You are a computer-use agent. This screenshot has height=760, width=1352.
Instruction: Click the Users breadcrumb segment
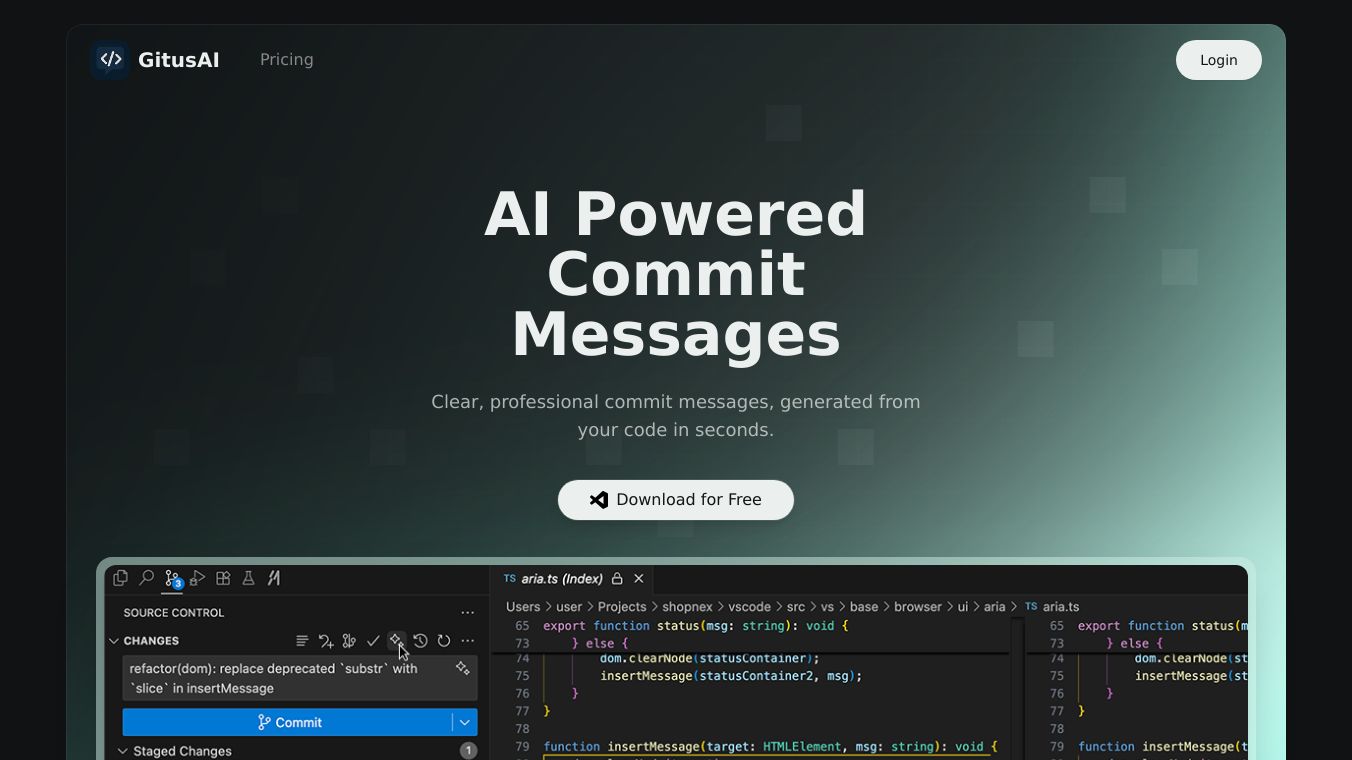[523, 607]
